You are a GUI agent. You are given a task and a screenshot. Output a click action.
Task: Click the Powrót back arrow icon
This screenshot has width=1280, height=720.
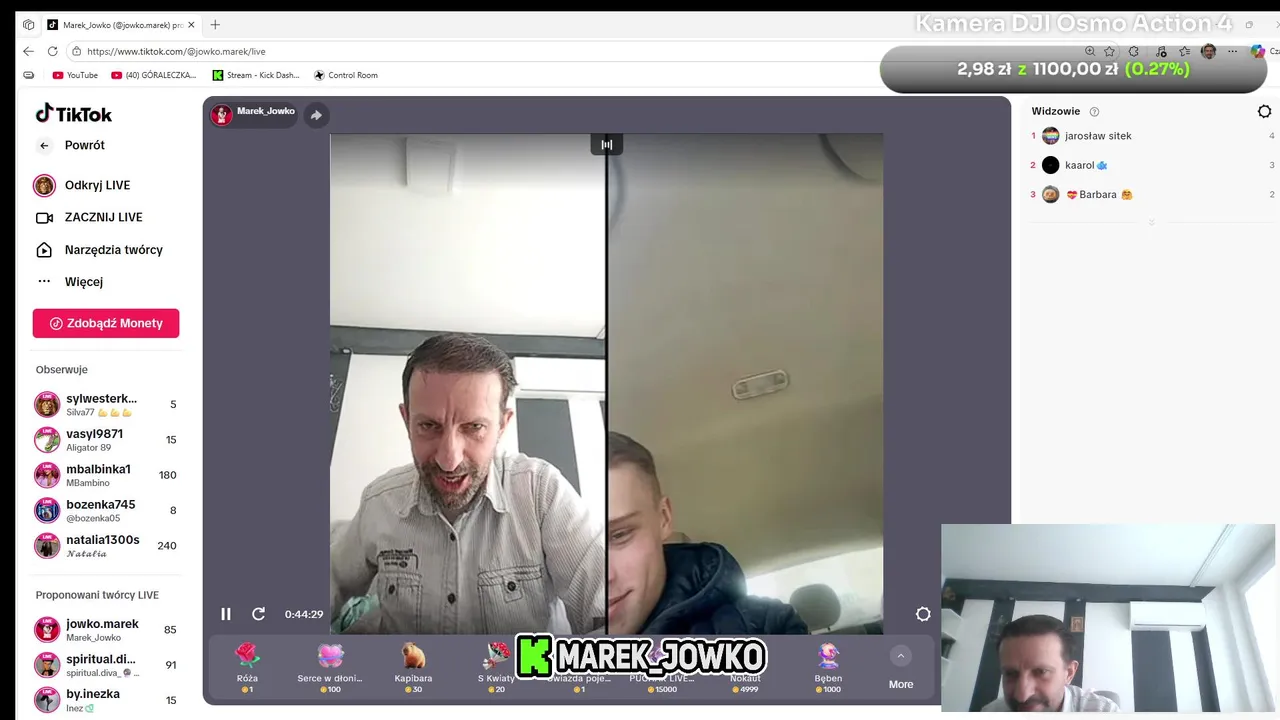(x=44, y=146)
